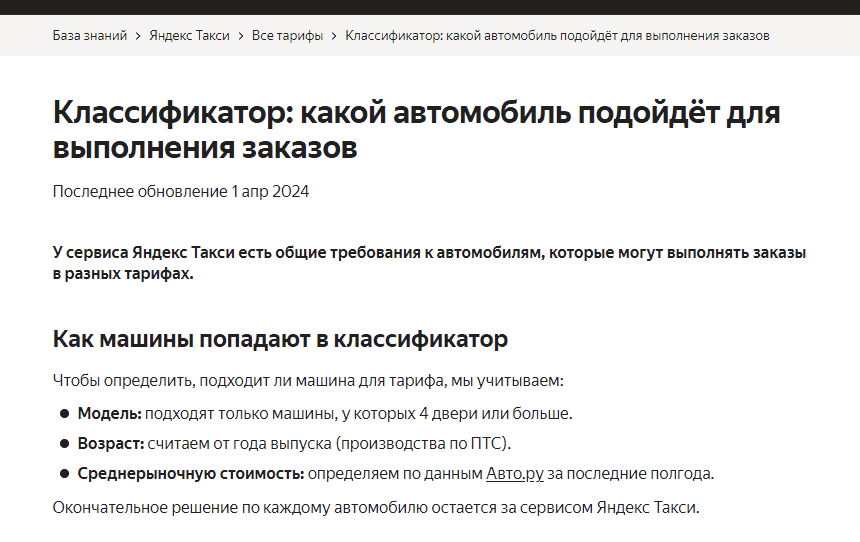Click the chevron after Яндекс Такси

tap(241, 36)
